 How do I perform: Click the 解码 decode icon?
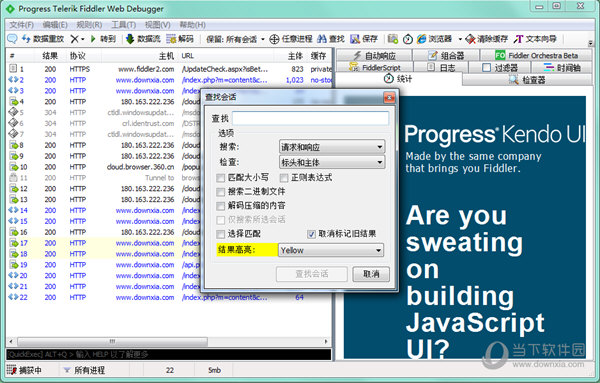pyautogui.click(x=171, y=39)
